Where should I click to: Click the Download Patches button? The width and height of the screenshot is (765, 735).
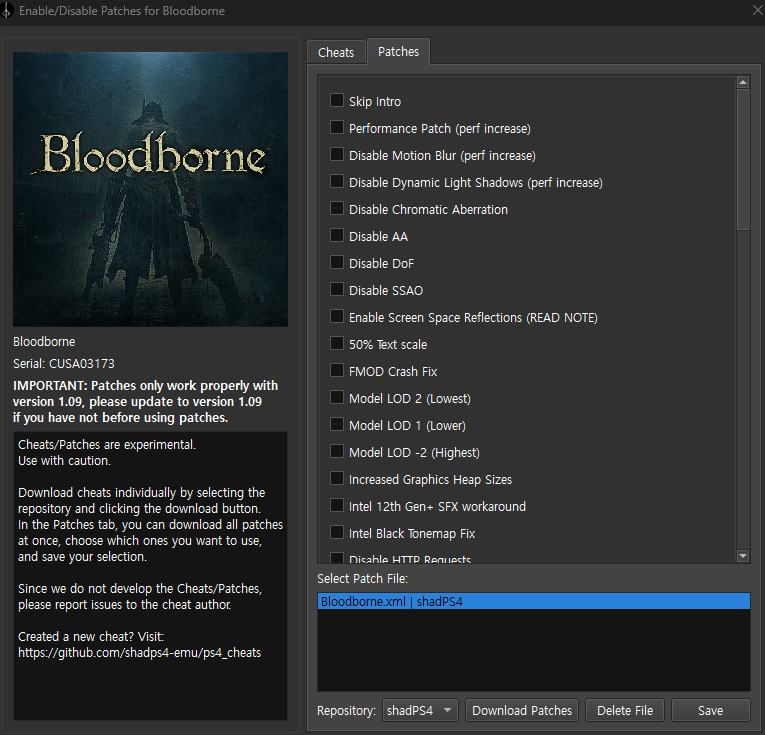point(522,710)
